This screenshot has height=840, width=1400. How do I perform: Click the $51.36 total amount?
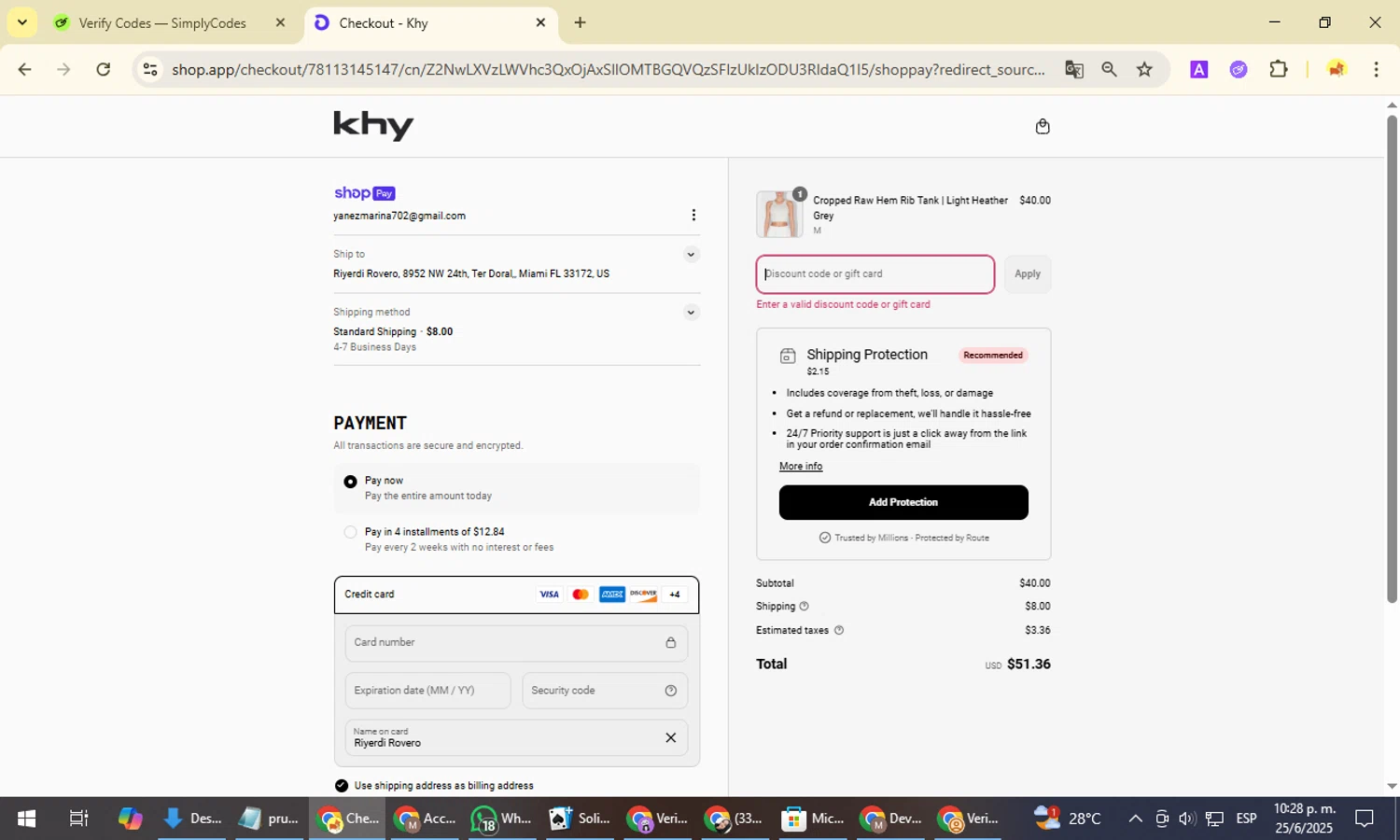click(1029, 665)
